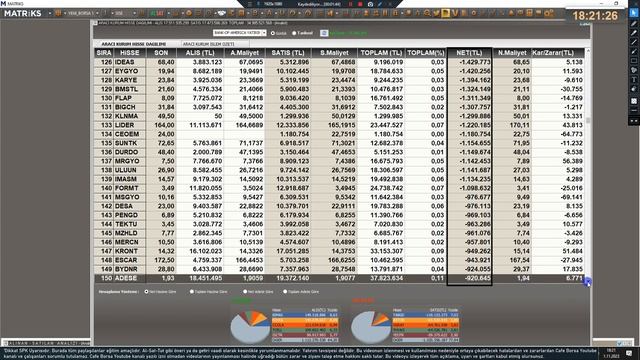Open the gears settings toolbar icon

coord(549,13)
